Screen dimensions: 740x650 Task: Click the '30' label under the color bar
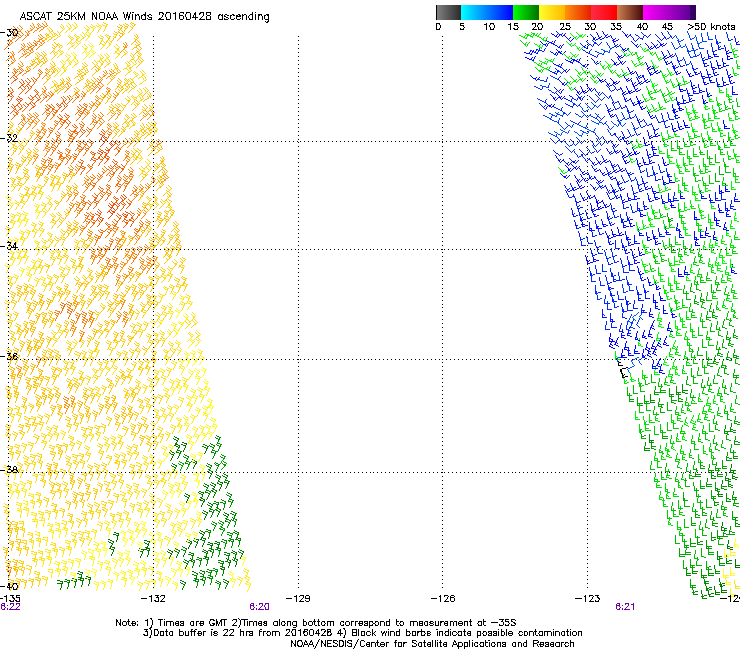590,27
